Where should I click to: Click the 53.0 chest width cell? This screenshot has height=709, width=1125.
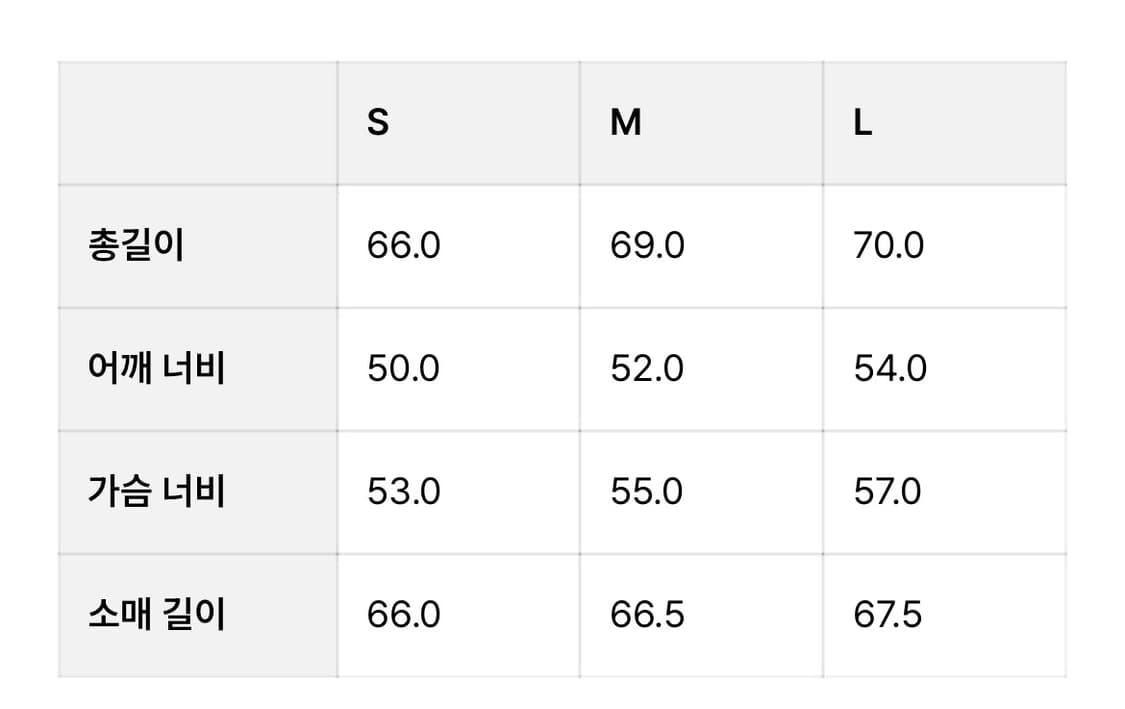click(x=403, y=492)
